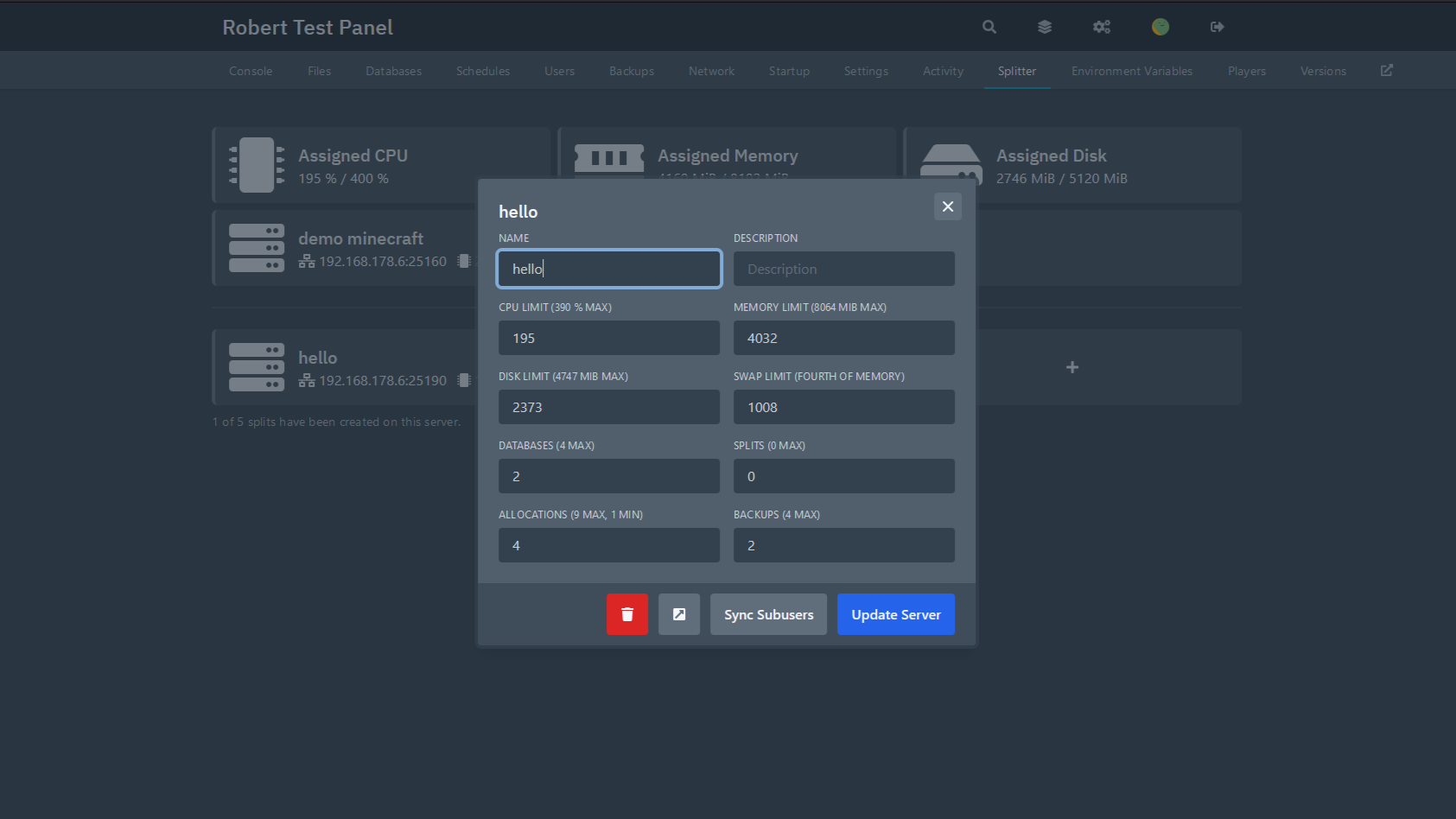Go to the Backups tab
The image size is (1456, 819).
pos(632,71)
